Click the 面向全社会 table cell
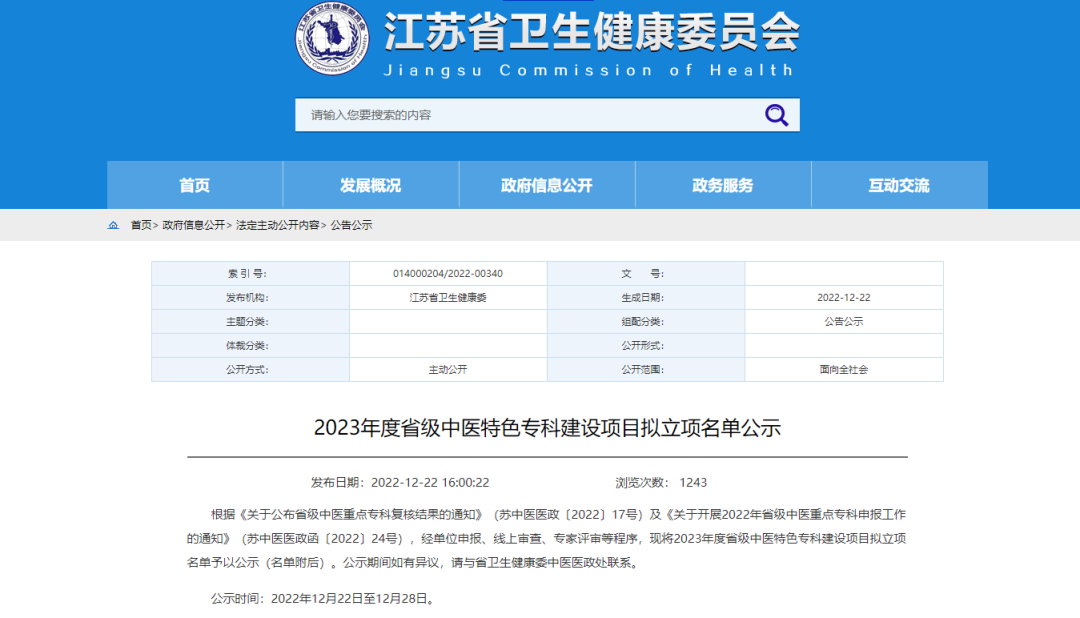Image resolution: width=1080 pixels, height=618 pixels. click(844, 369)
